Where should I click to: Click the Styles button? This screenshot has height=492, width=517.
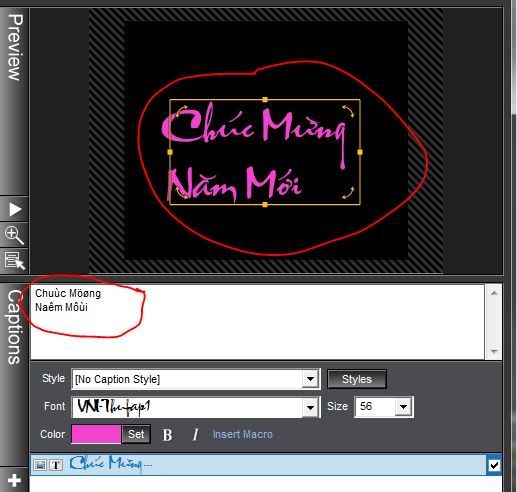357,379
